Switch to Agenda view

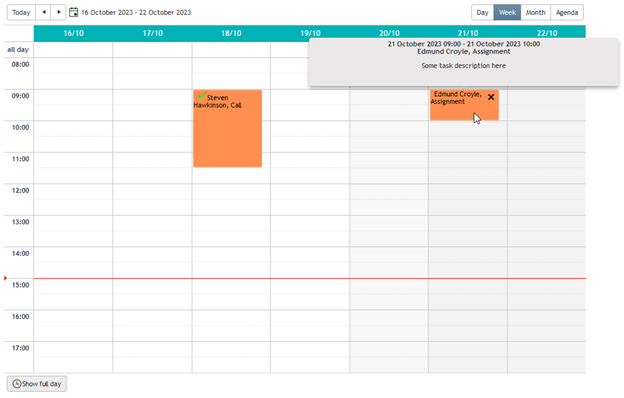point(567,12)
